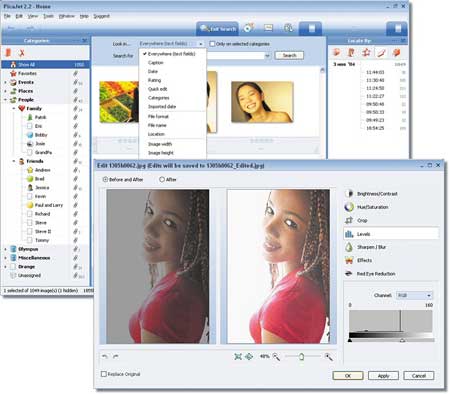Click the red pencil icon in Locate By panel
450x394 pixels.
pyautogui.click(x=381, y=52)
